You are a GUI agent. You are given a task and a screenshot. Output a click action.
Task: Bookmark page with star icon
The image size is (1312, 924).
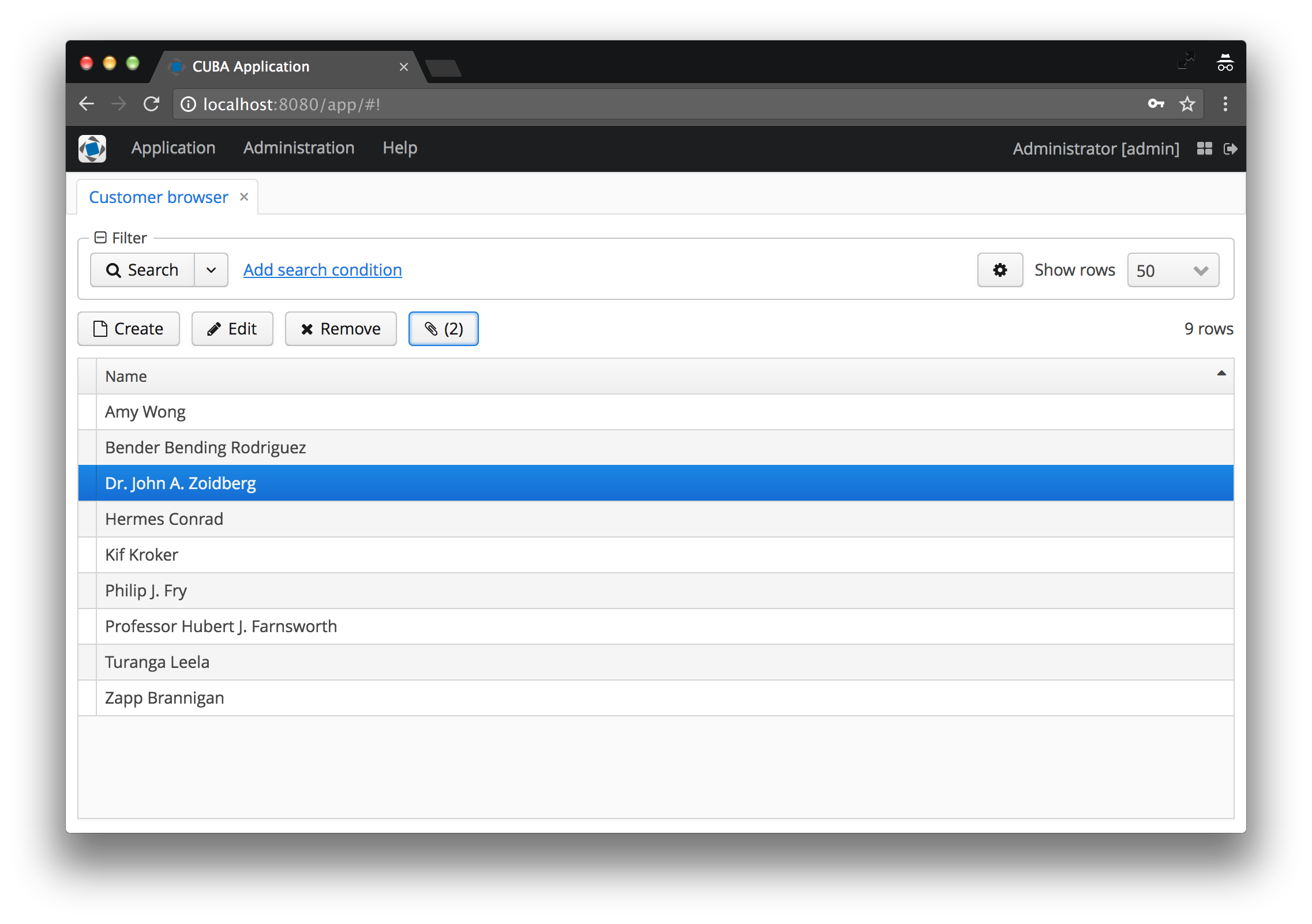click(1187, 104)
